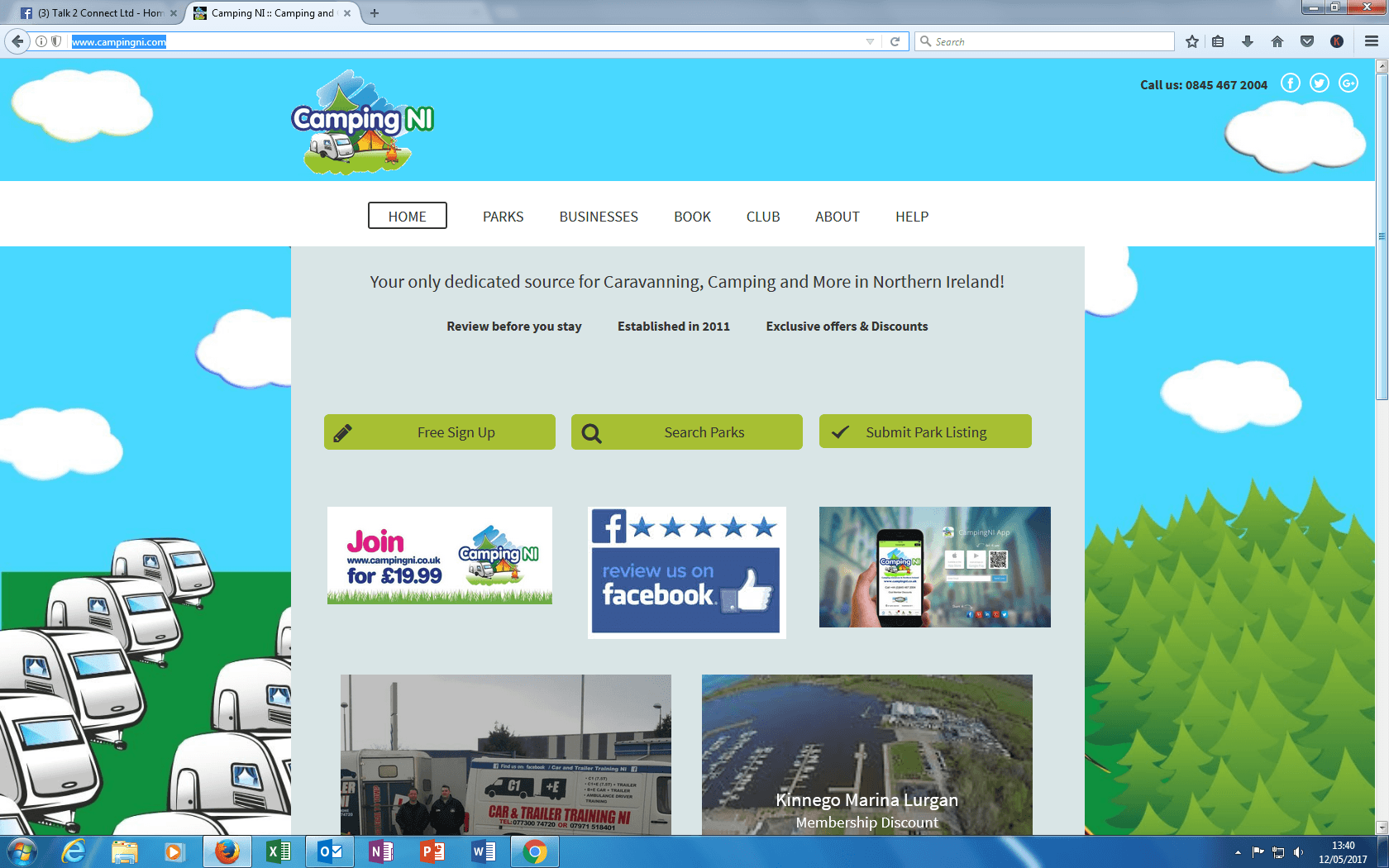Viewport: 1389px width, 868px height.
Task: Open the CLUB menu item
Action: (x=763, y=217)
